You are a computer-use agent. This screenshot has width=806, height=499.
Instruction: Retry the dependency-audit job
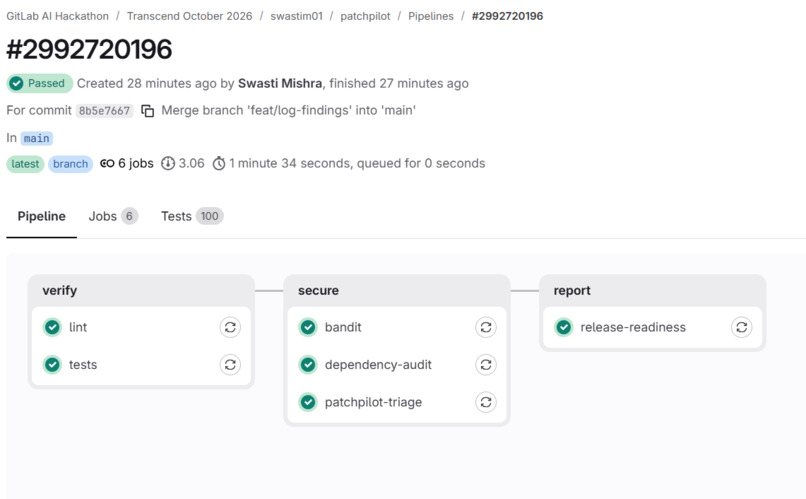click(486, 364)
